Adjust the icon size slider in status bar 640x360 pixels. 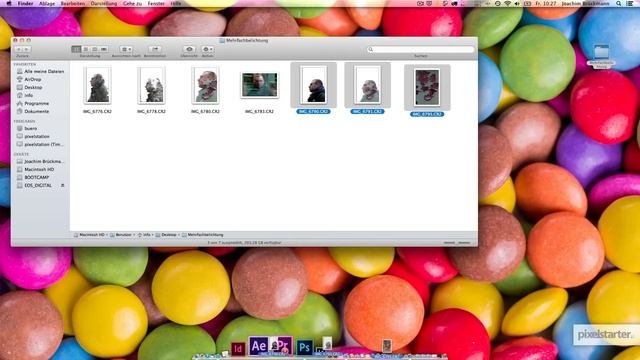pos(457,243)
